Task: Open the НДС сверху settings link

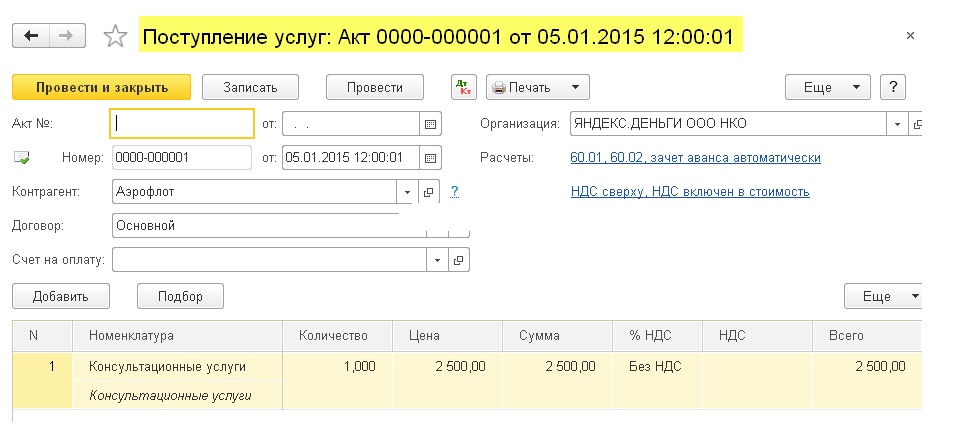Action: 690,192
